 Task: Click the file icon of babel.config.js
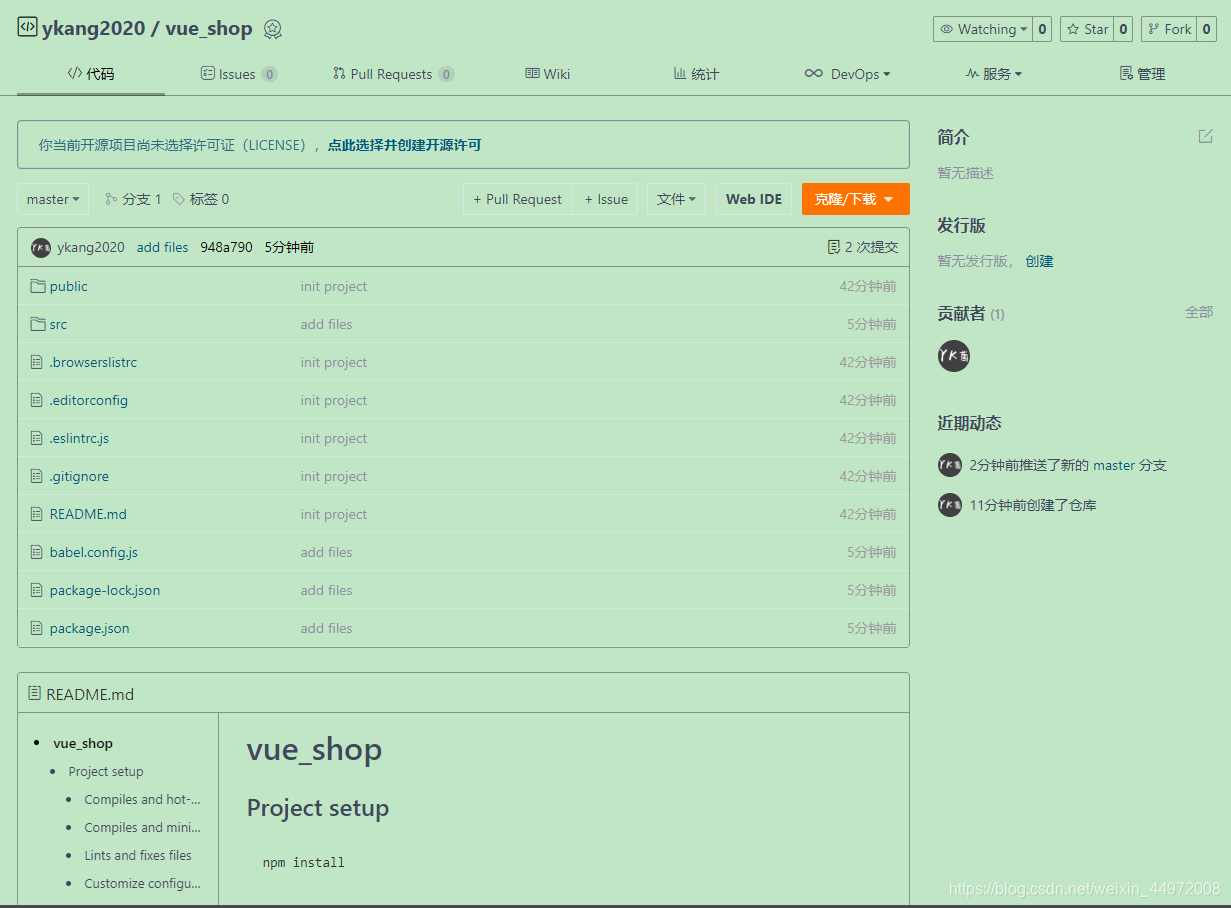coord(38,552)
